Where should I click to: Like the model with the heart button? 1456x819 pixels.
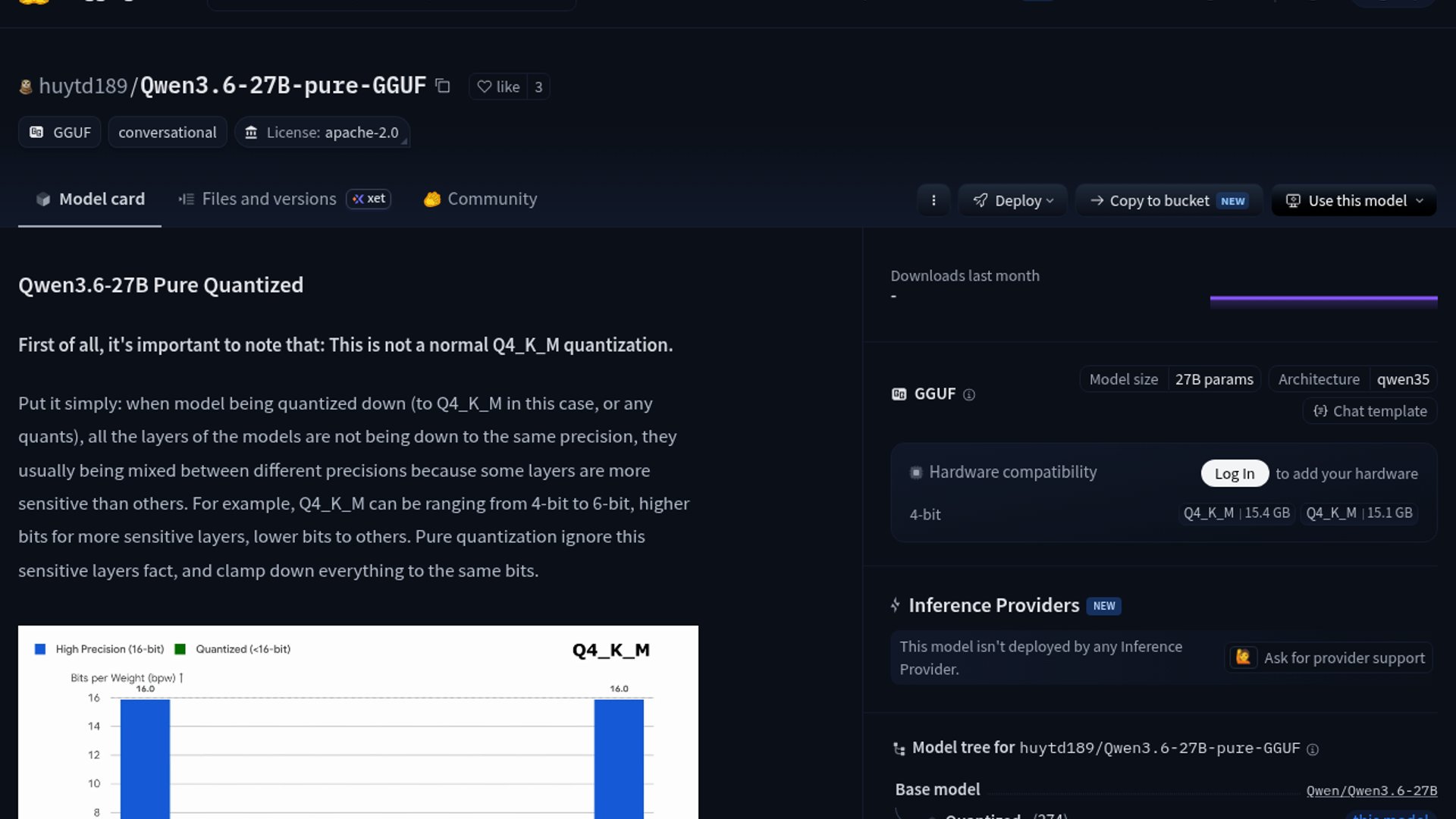point(498,86)
